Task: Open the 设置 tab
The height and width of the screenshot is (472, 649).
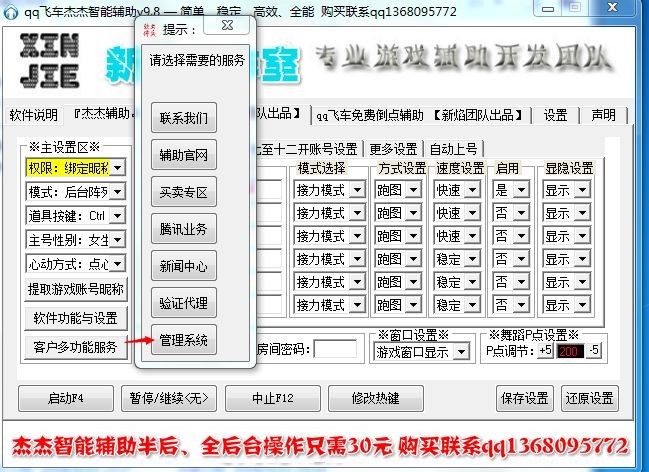Action: click(555, 115)
